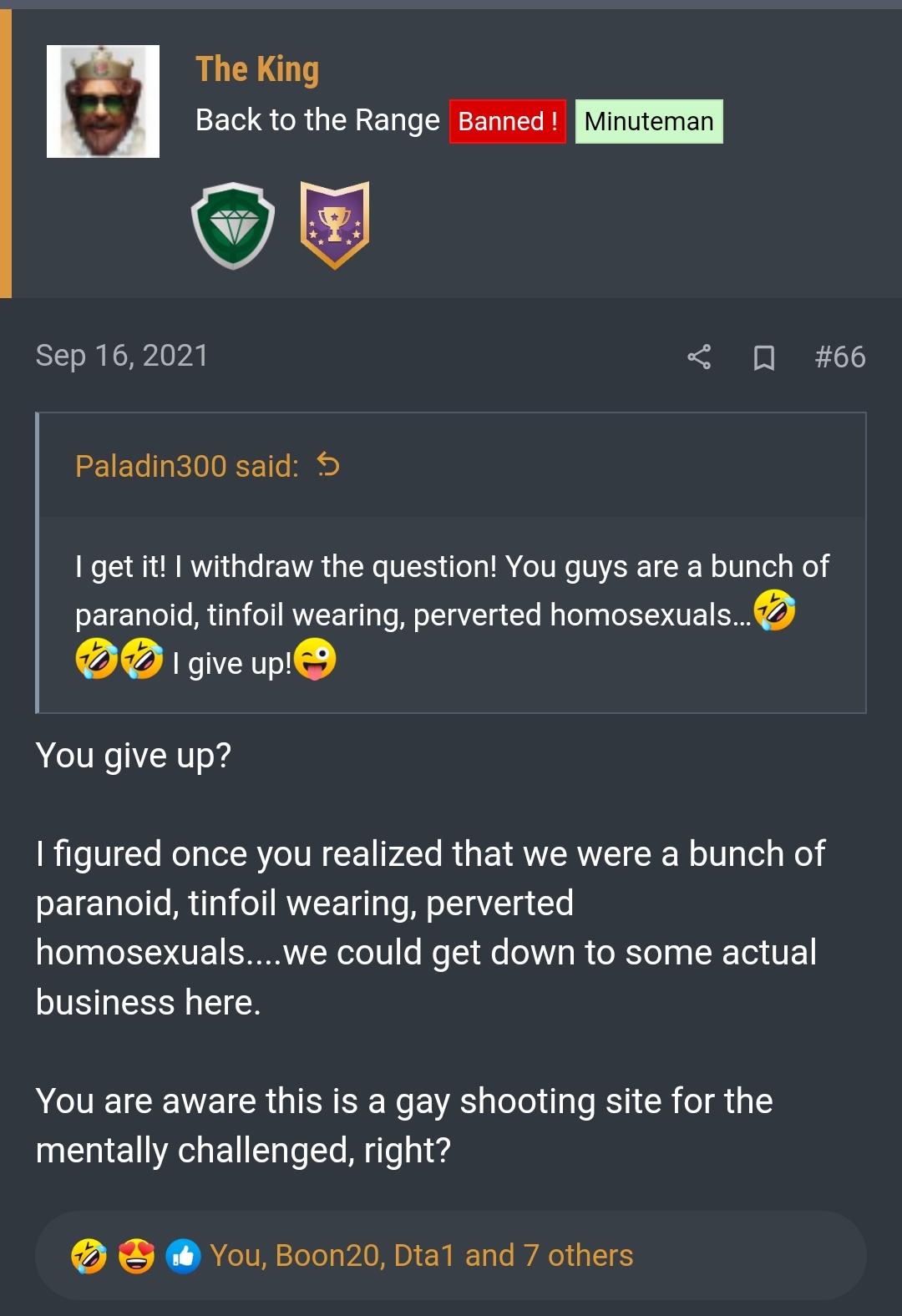Open The King's avatar picture
This screenshot has width=902, height=1316.
coord(103,102)
